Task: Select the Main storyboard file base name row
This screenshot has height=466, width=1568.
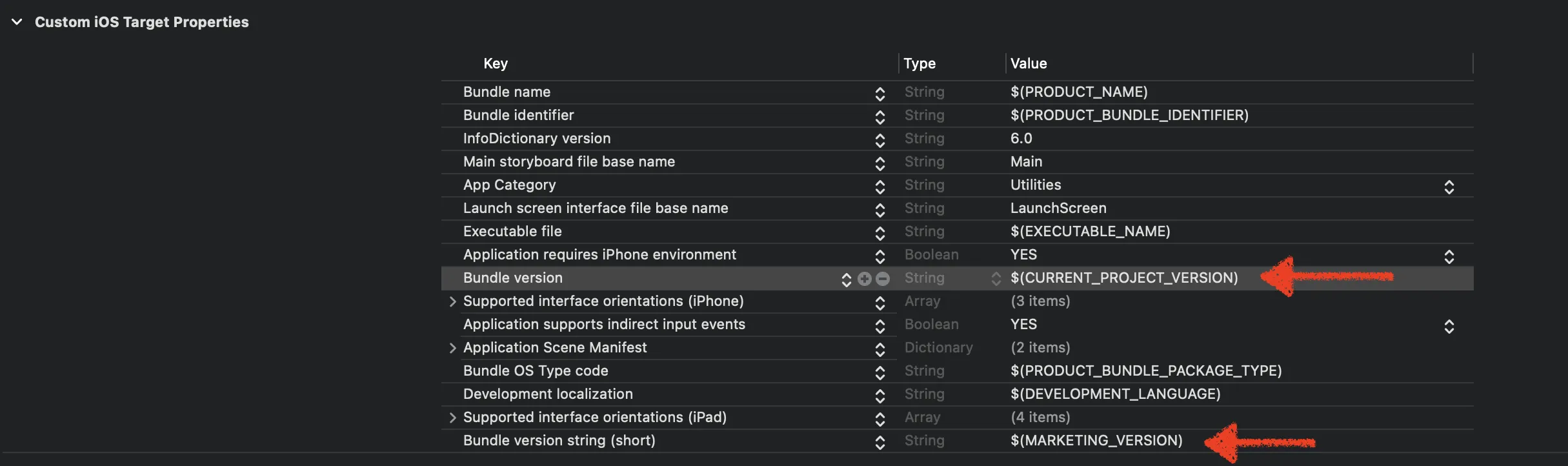Action: pyautogui.click(x=568, y=162)
